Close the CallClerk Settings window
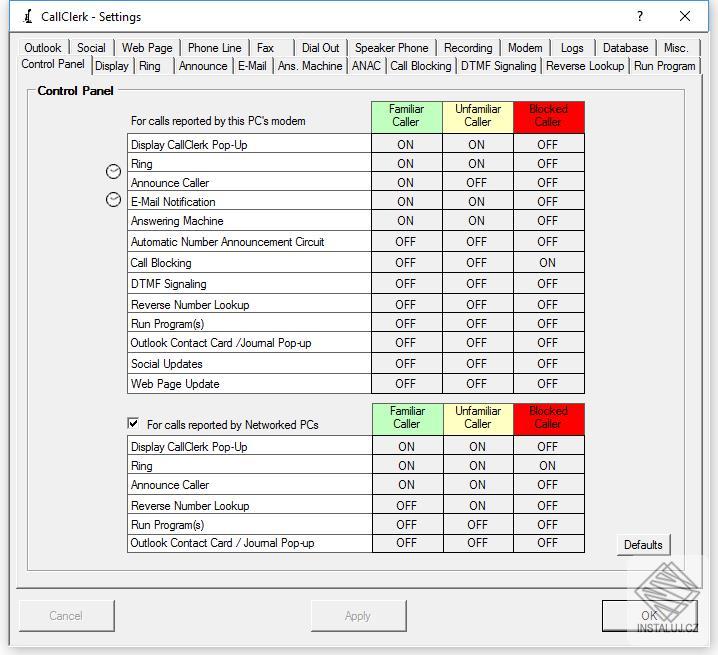The width and height of the screenshot is (718, 655). pyautogui.click(x=685, y=16)
